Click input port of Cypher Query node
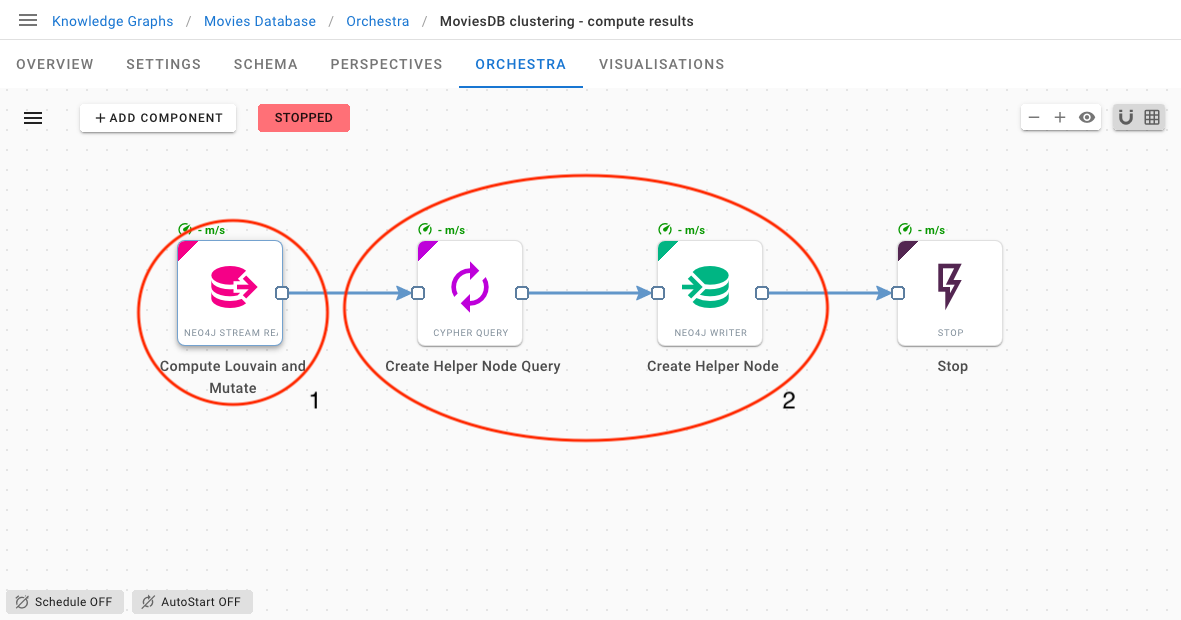The height and width of the screenshot is (620, 1181). click(418, 293)
